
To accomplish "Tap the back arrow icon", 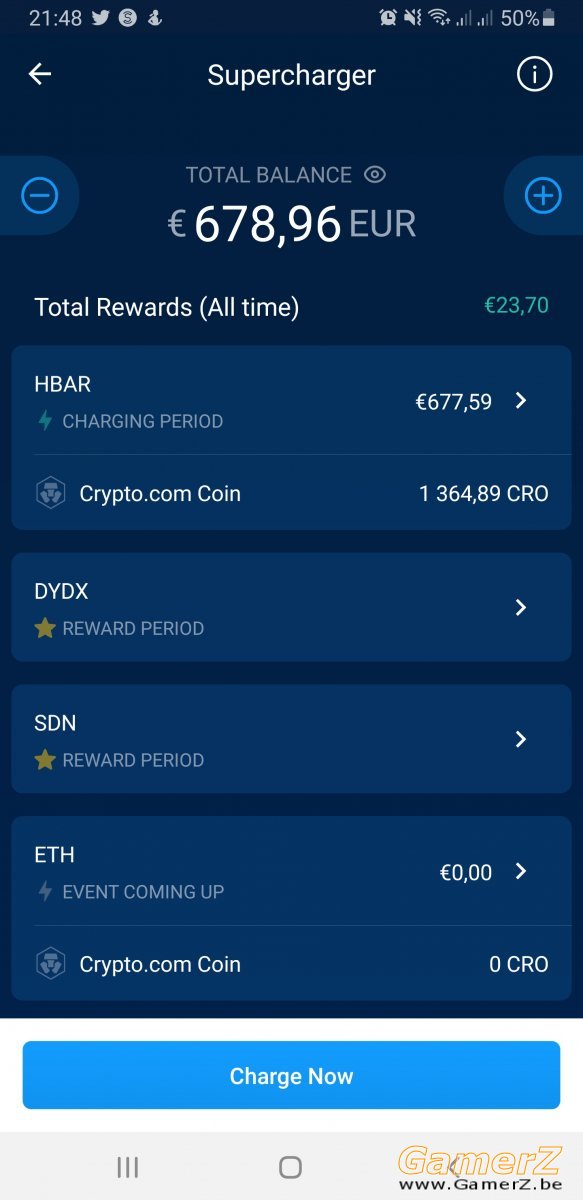I will [x=40, y=74].
